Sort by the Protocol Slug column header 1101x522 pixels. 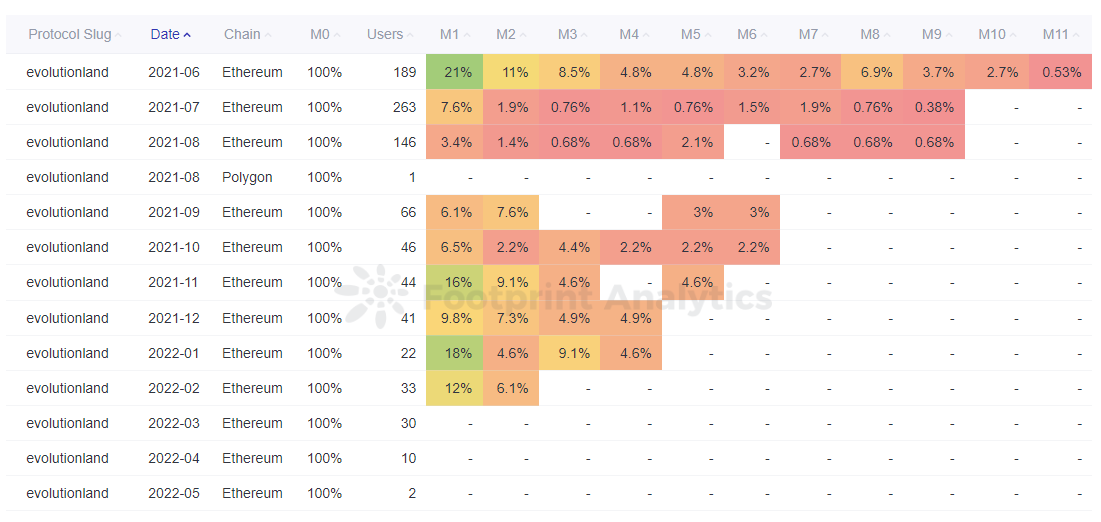74,34
